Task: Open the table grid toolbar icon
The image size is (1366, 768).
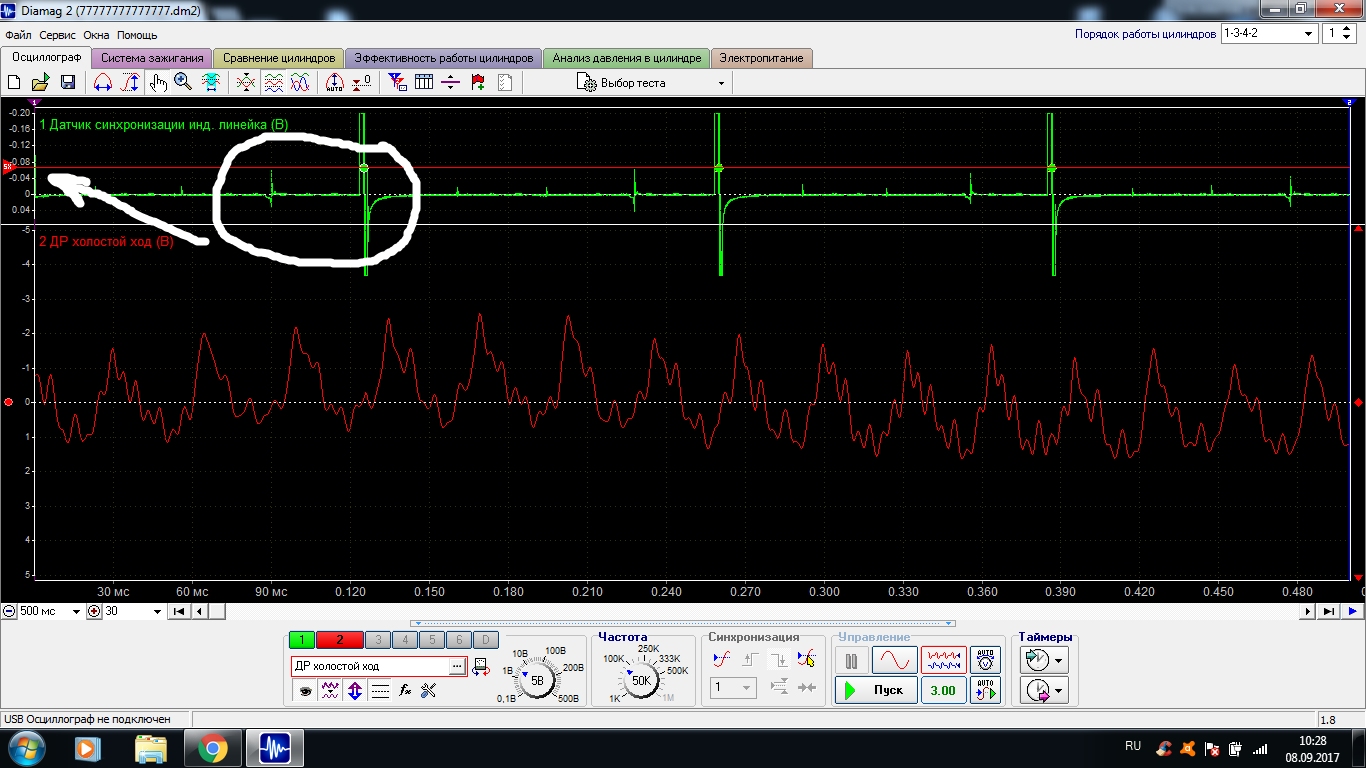Action: pyautogui.click(x=424, y=83)
